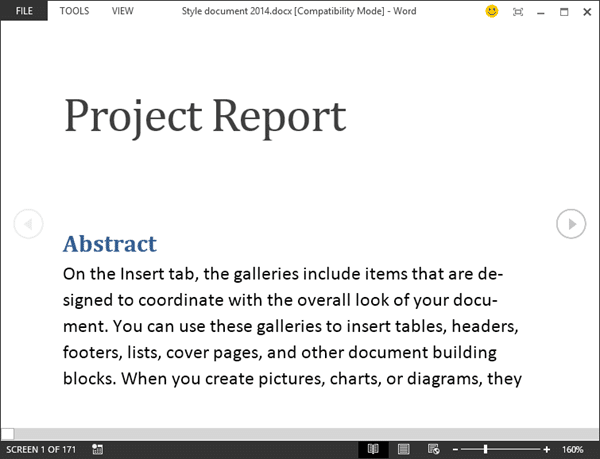The height and width of the screenshot is (459, 600).
Task: Open the TOOLS menu
Action: pyautogui.click(x=74, y=11)
